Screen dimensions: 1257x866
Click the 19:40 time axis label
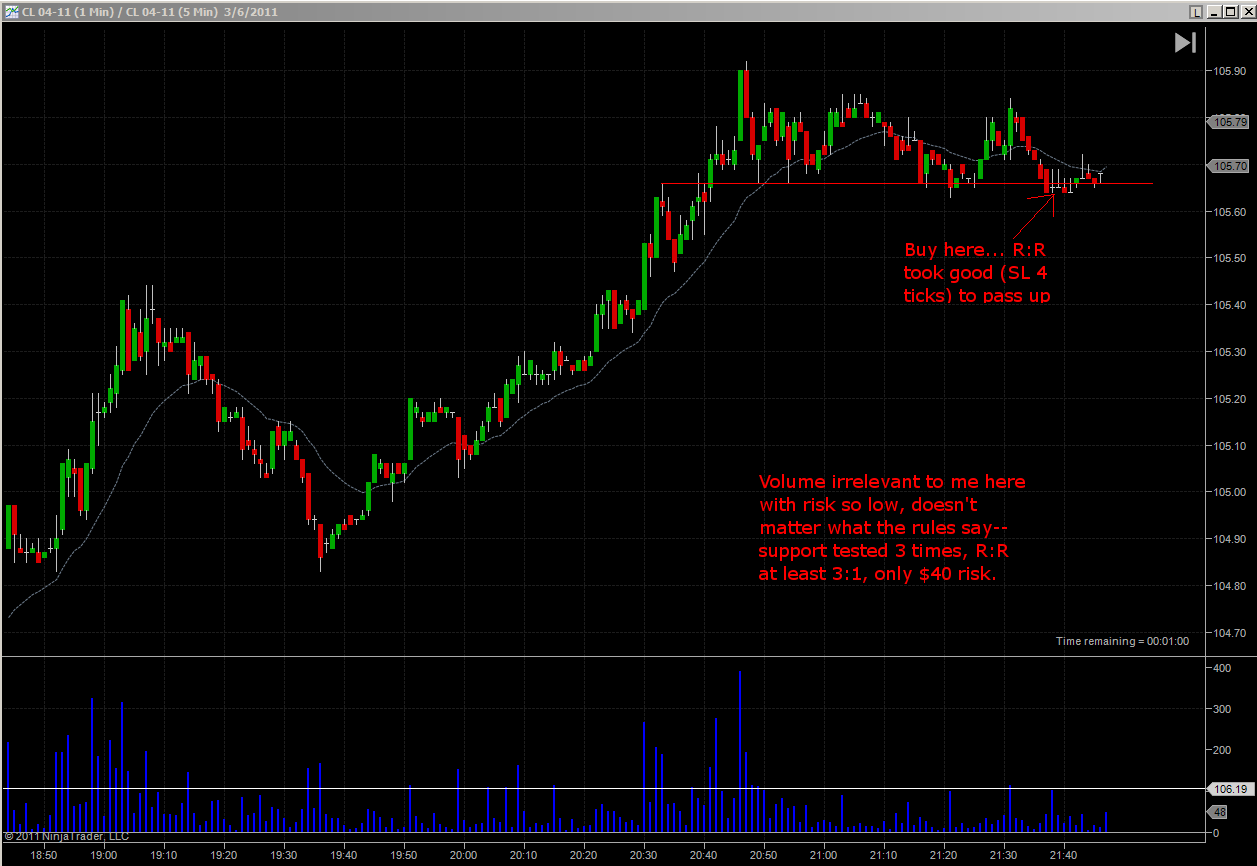click(344, 856)
